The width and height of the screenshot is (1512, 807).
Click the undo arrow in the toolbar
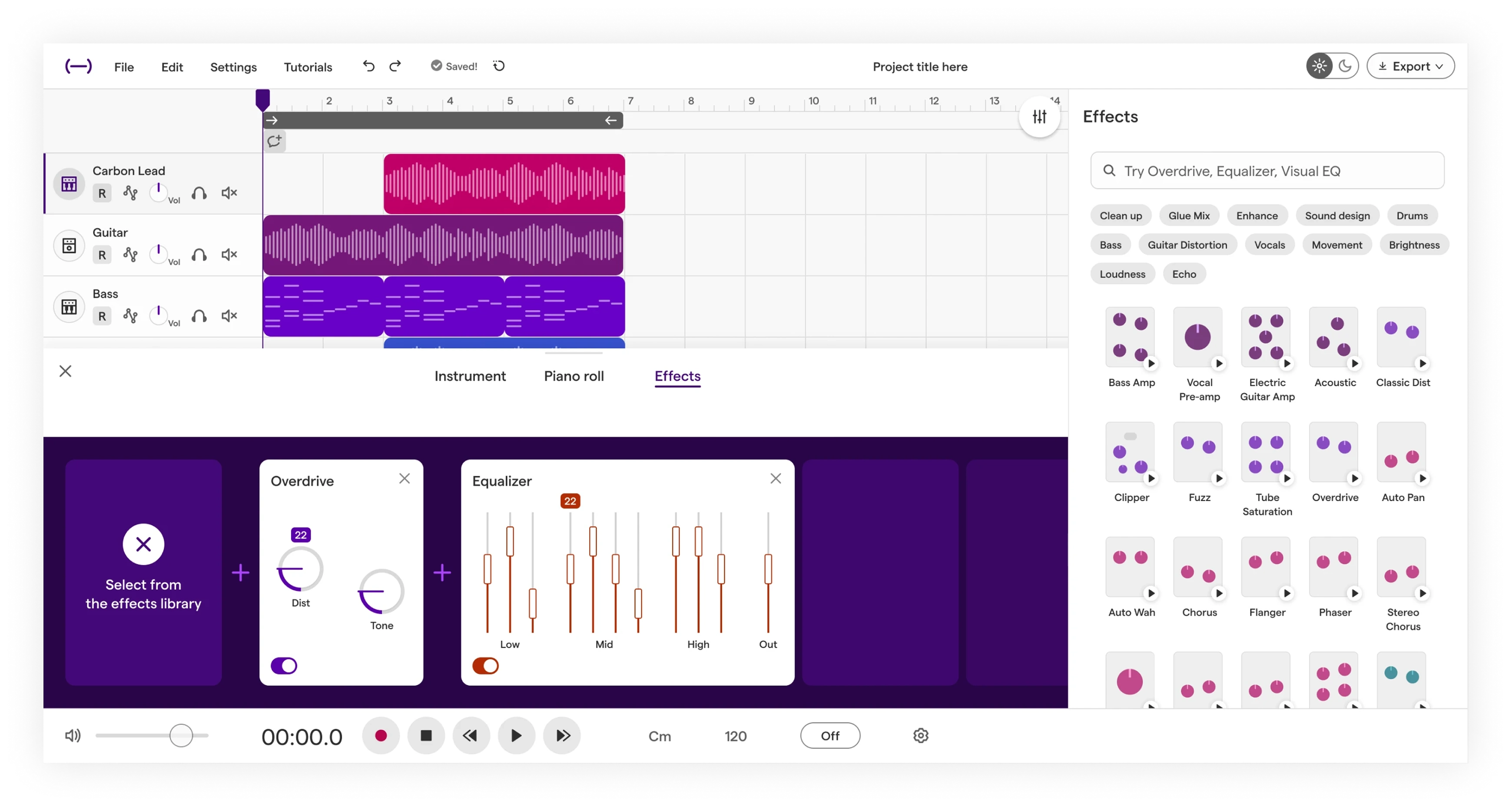coord(368,66)
